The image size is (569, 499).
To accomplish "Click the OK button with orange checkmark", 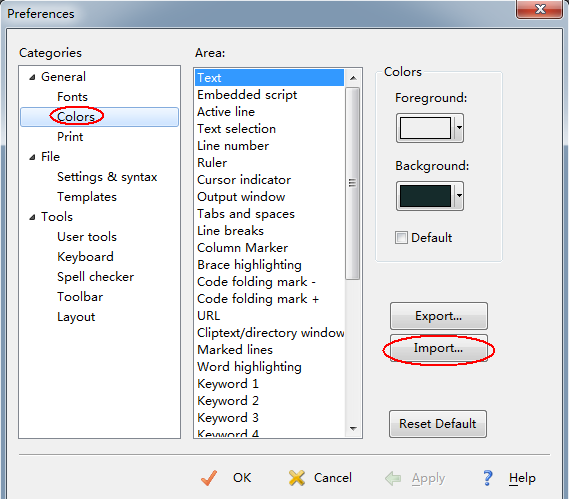I will point(226,478).
